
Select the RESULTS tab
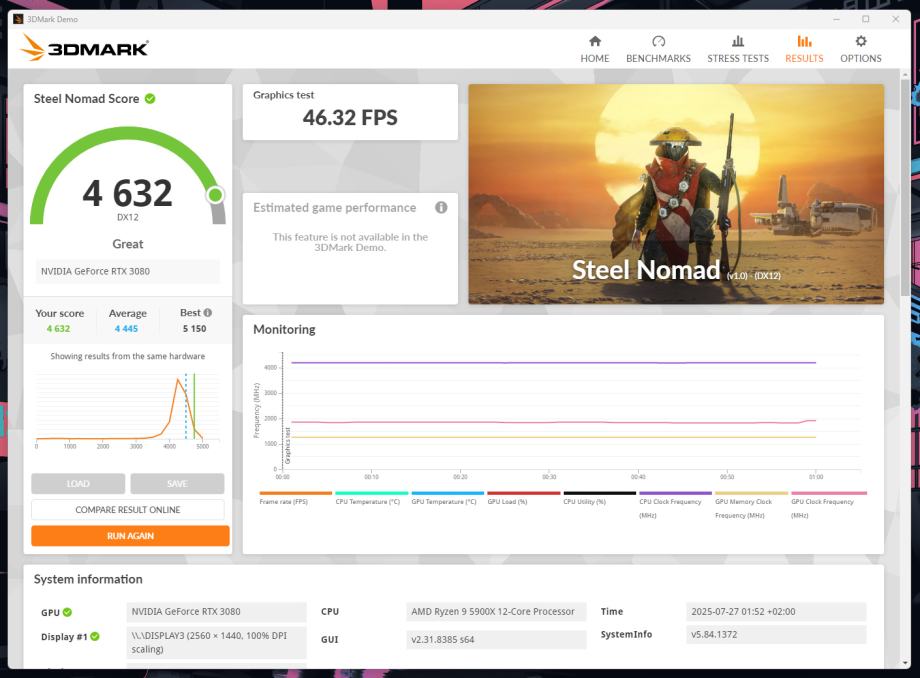click(x=804, y=49)
